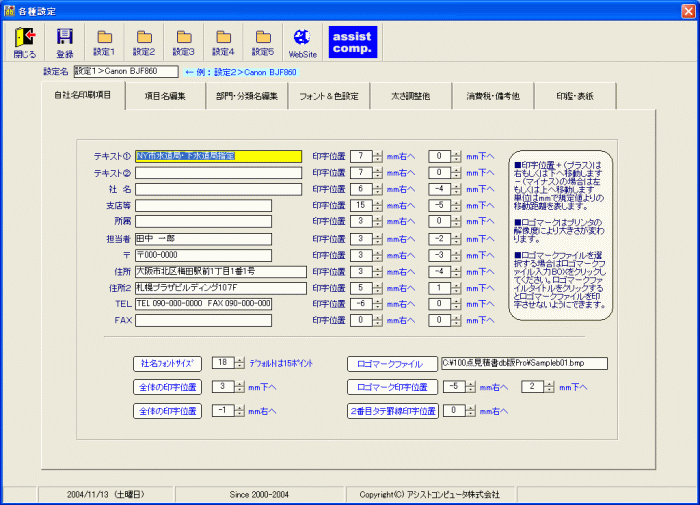Screen dimensions: 700x505
Task: Adjust 2番目タテ罫線印字位置 mm右へ spinner
Action: click(471, 411)
